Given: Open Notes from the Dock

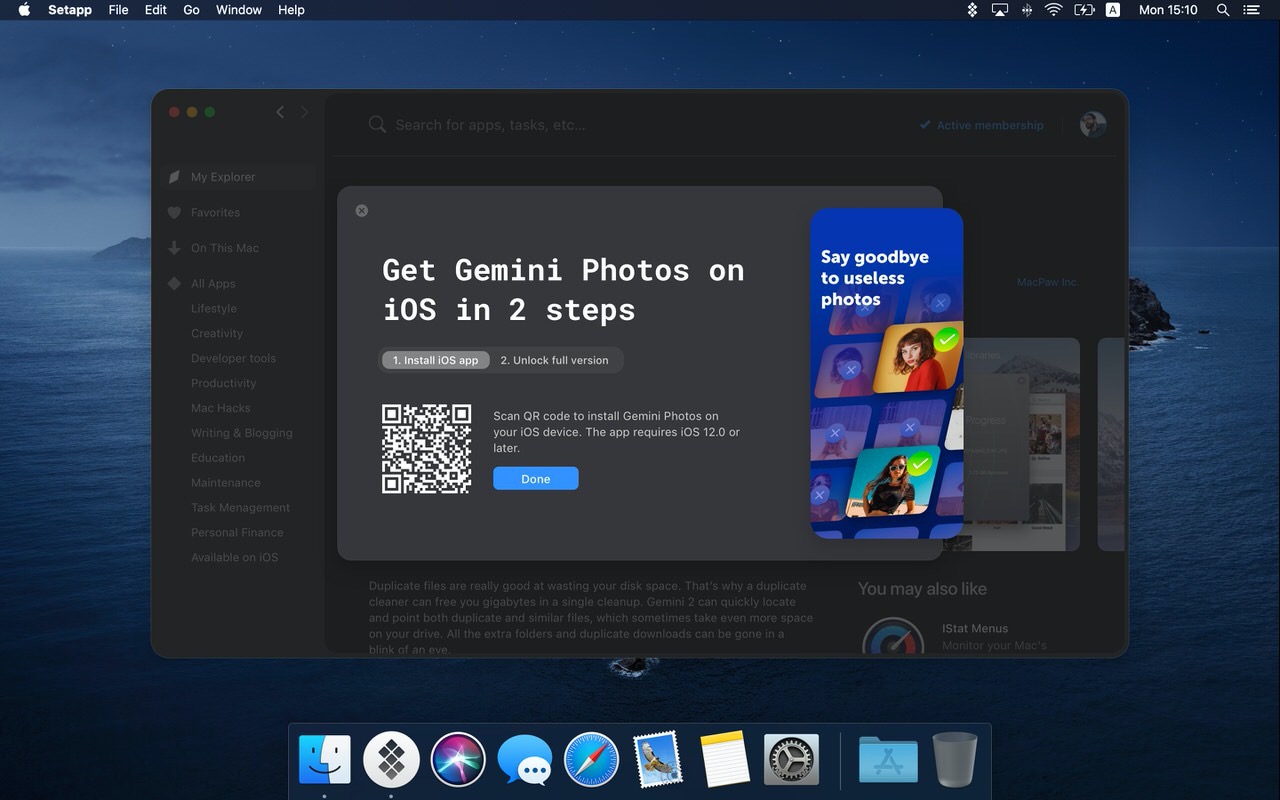Looking at the screenshot, I should tap(725, 760).
